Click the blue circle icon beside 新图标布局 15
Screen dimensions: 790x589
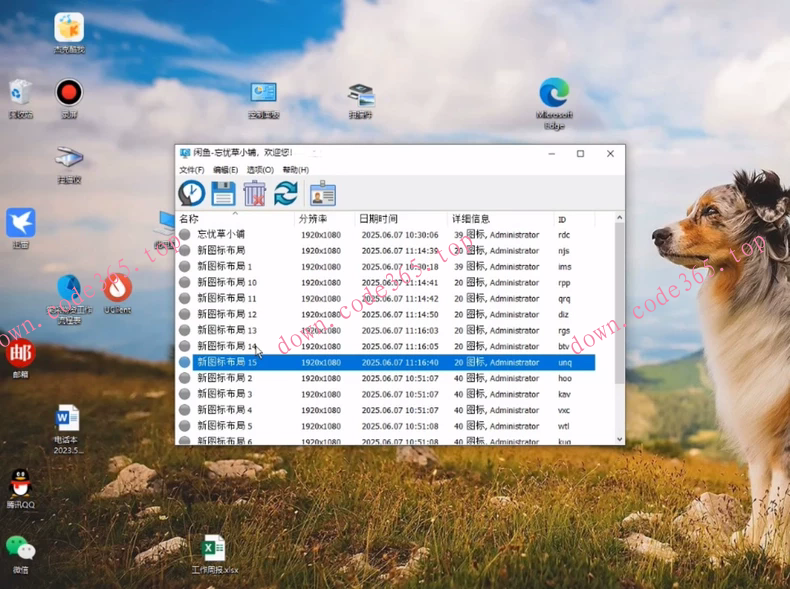[x=185, y=362]
